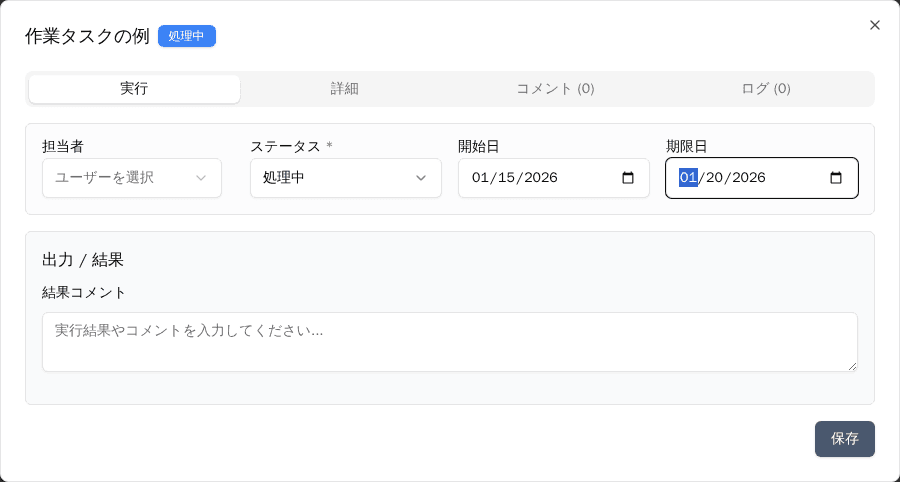Click the 開始日 date value 01/15/2026
900x482 pixels.
pos(515,178)
